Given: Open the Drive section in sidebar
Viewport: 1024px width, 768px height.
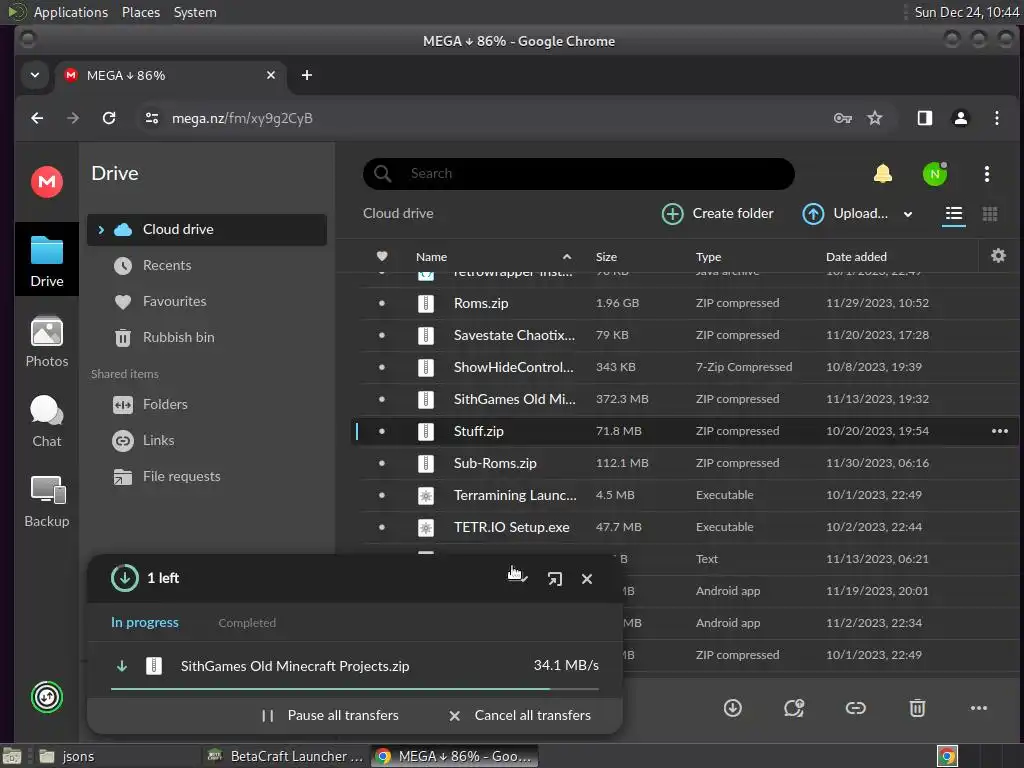Looking at the screenshot, I should [47, 261].
